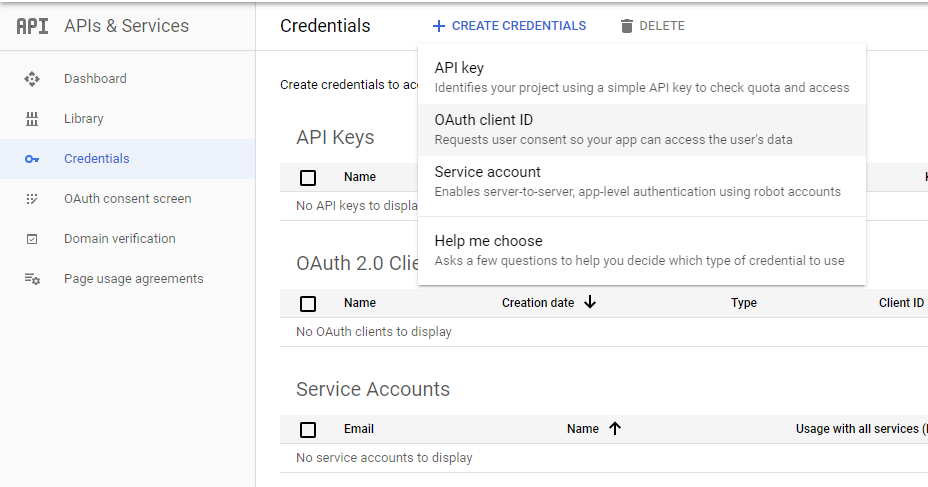Click the Domain verification checkbox icon
The image size is (928, 487).
tap(32, 239)
